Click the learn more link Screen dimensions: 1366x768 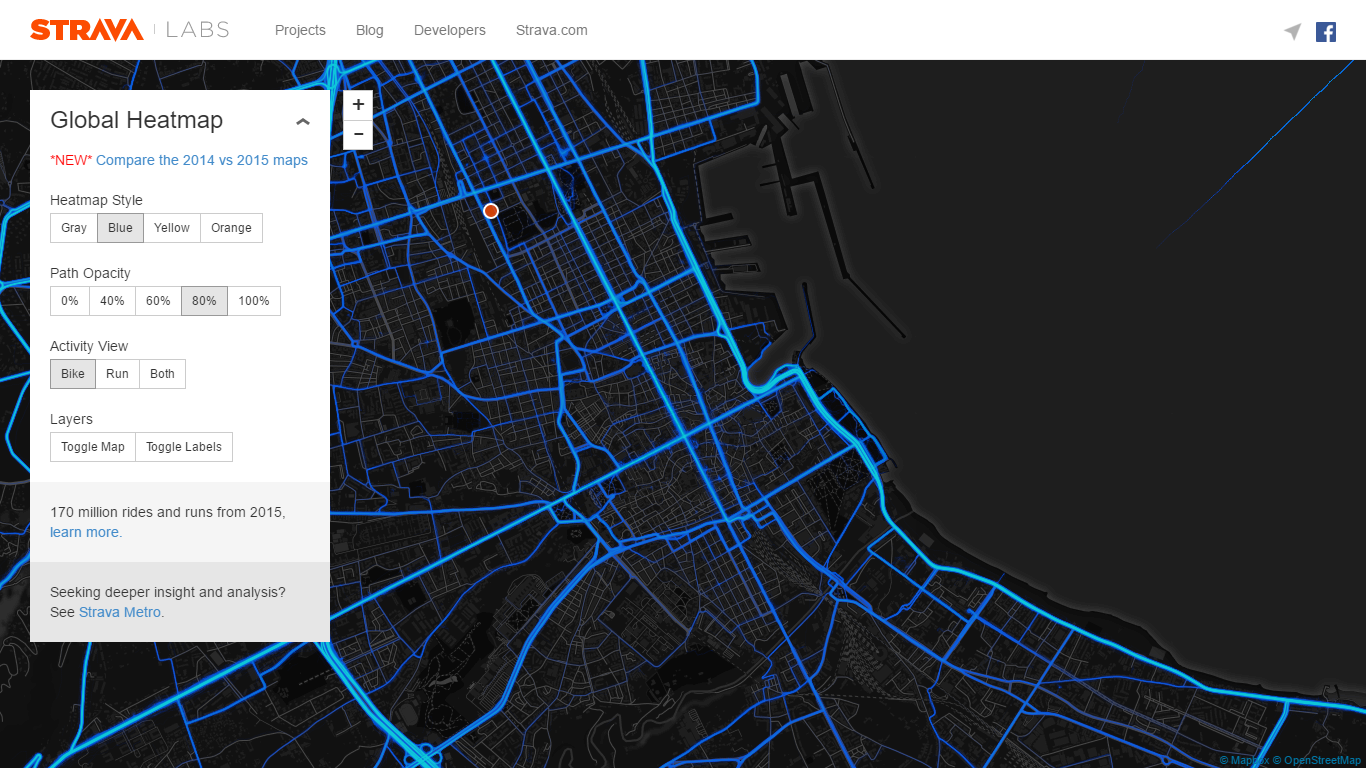[85, 532]
